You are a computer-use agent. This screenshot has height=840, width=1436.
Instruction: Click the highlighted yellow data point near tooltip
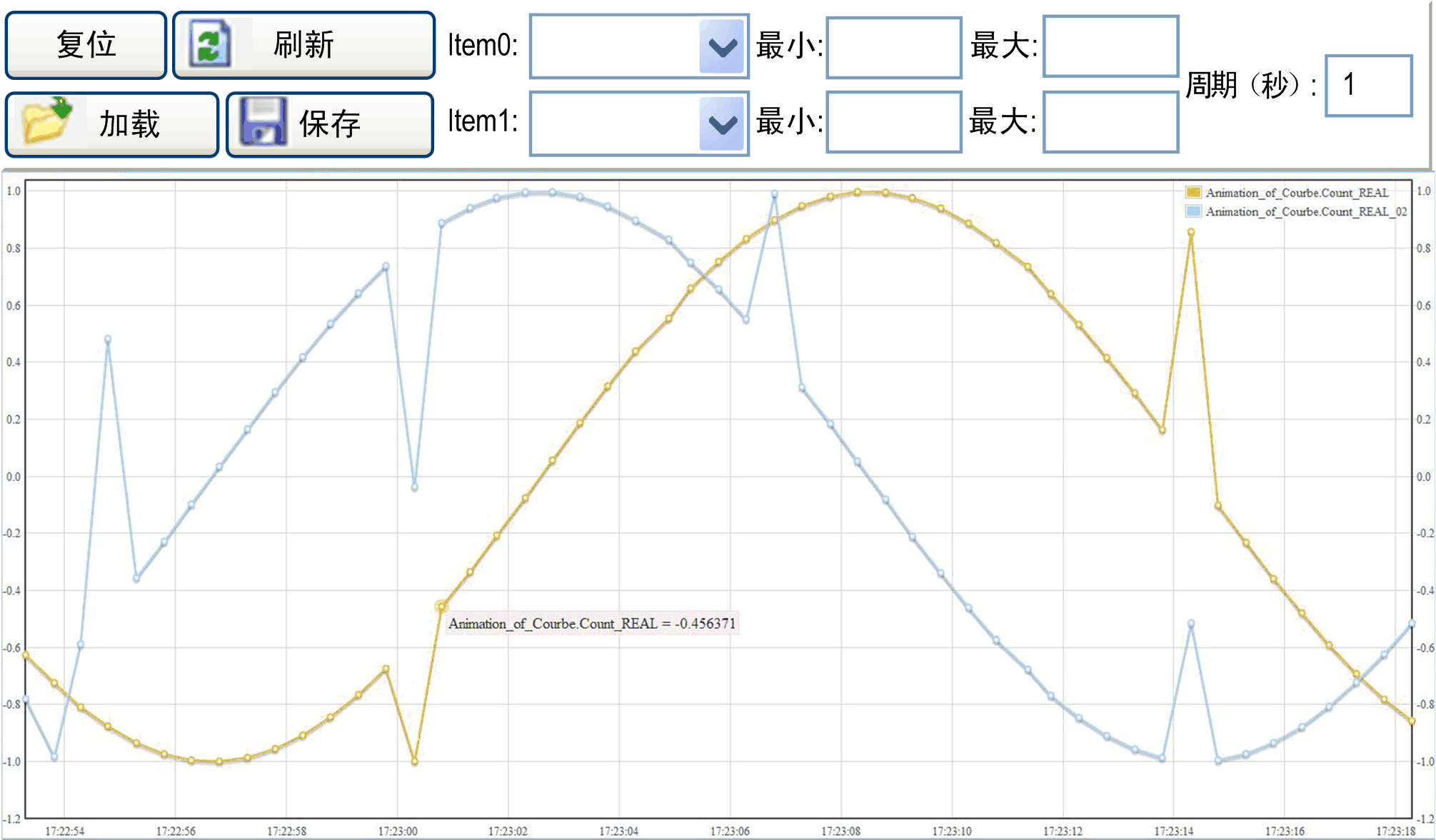click(441, 607)
